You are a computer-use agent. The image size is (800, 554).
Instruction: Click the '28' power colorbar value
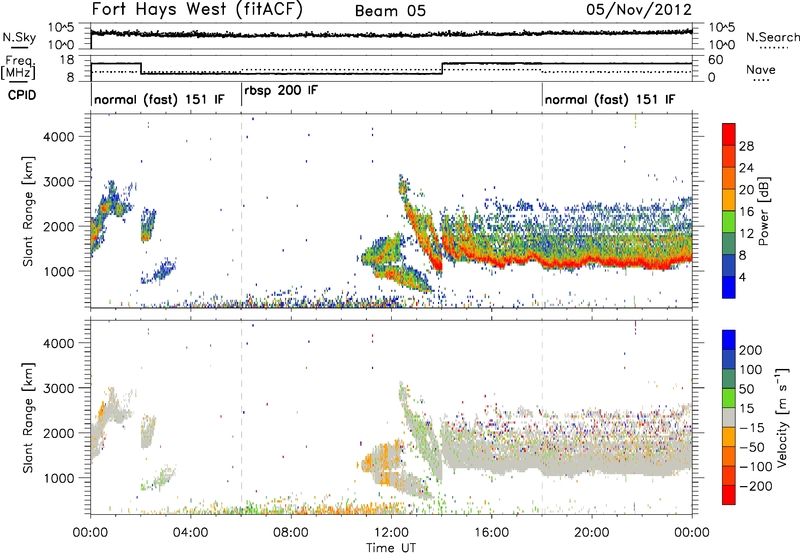[x=746, y=146]
